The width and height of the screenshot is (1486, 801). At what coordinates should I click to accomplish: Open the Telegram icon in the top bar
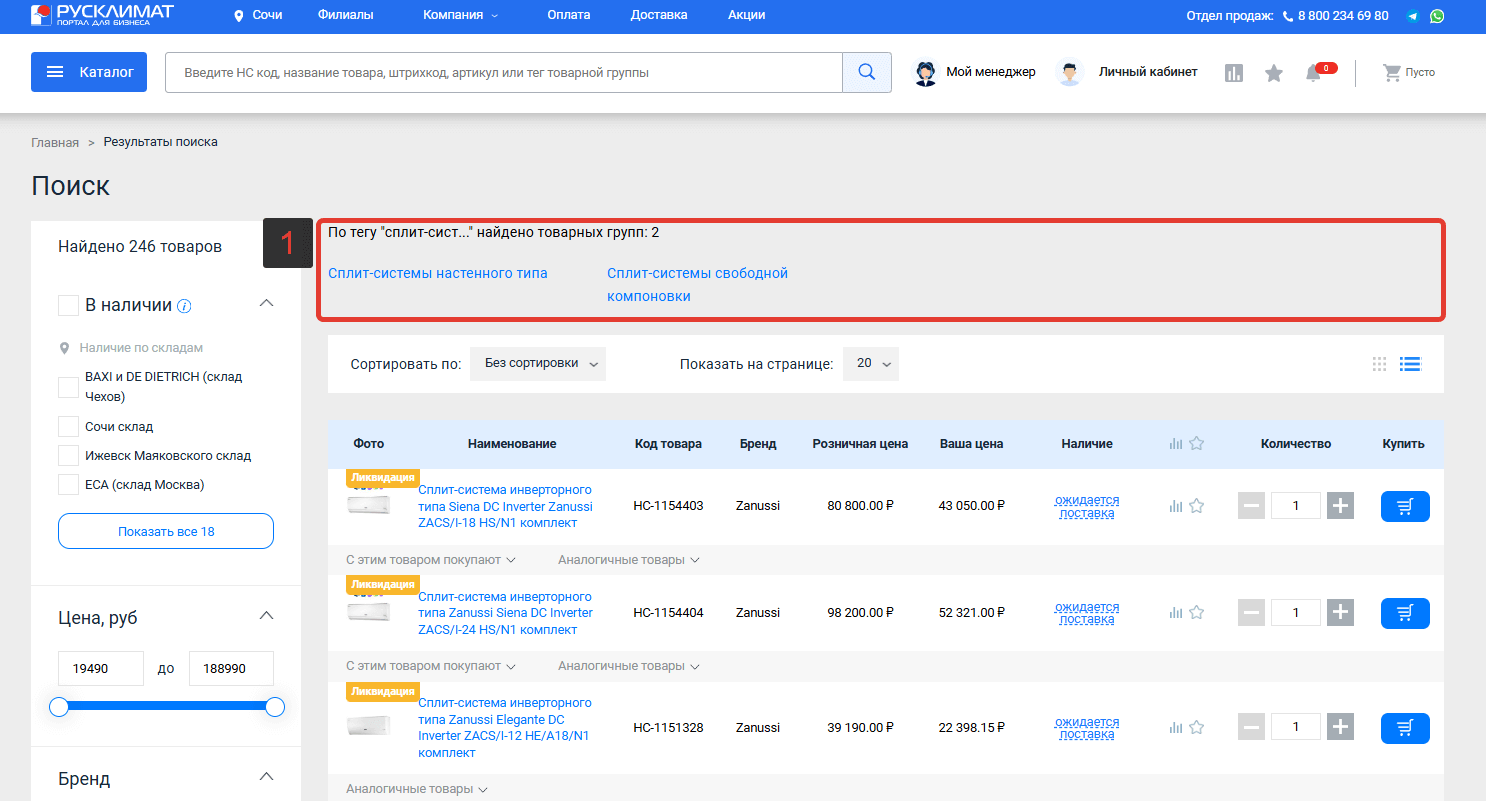(1413, 16)
